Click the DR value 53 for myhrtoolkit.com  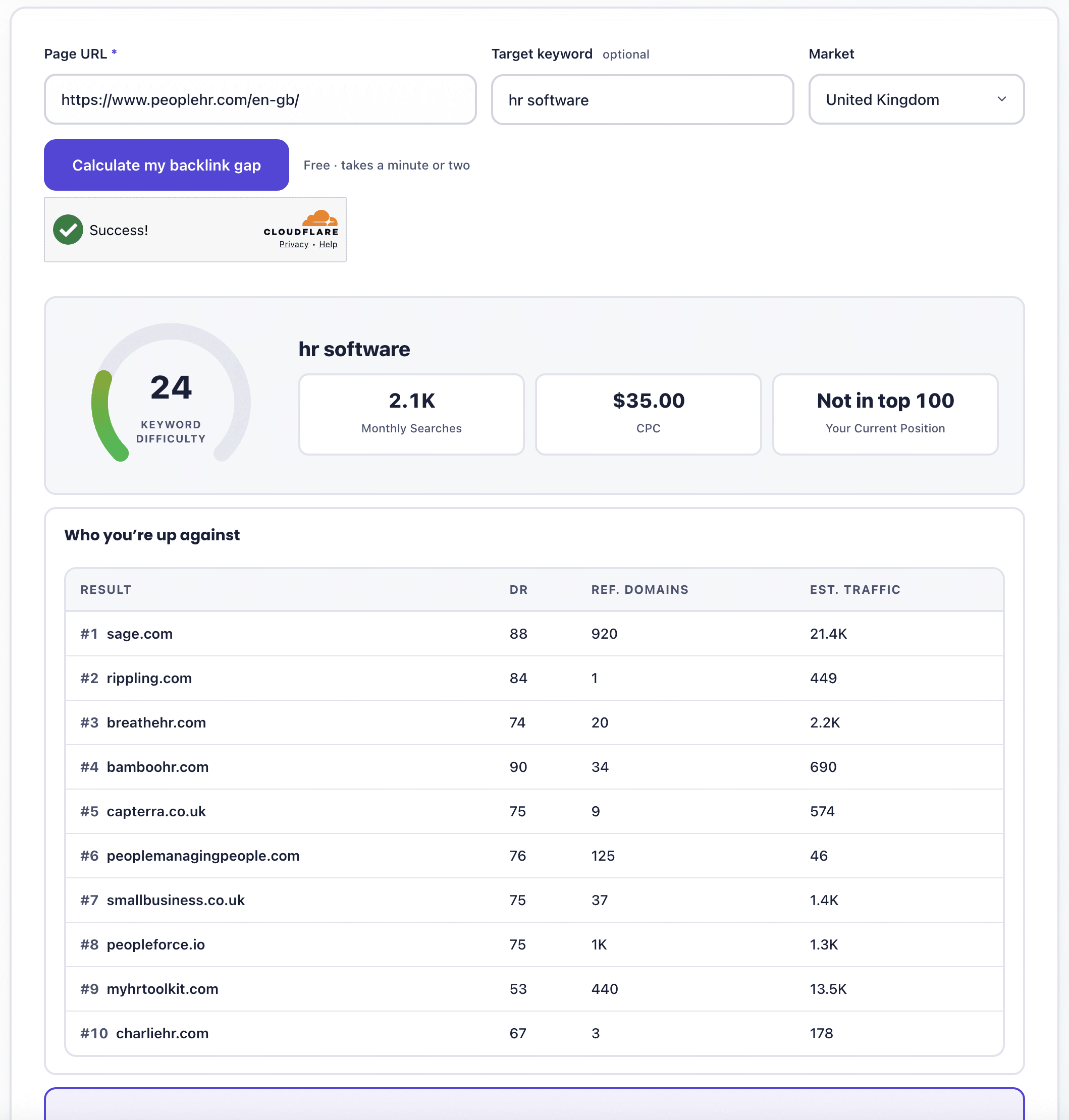tap(518, 989)
